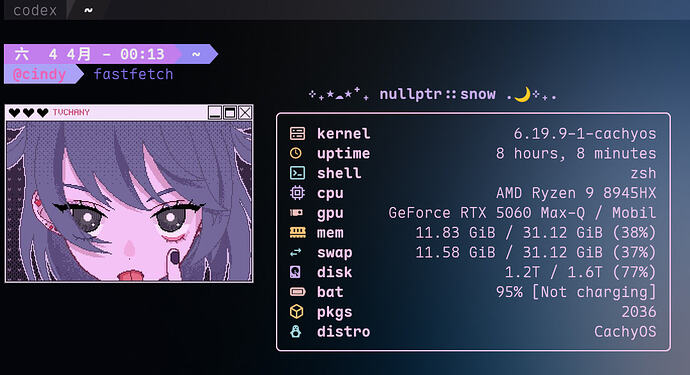This screenshot has height=375, width=690.
Task: Click the 2036 packages value
Action: (639, 312)
